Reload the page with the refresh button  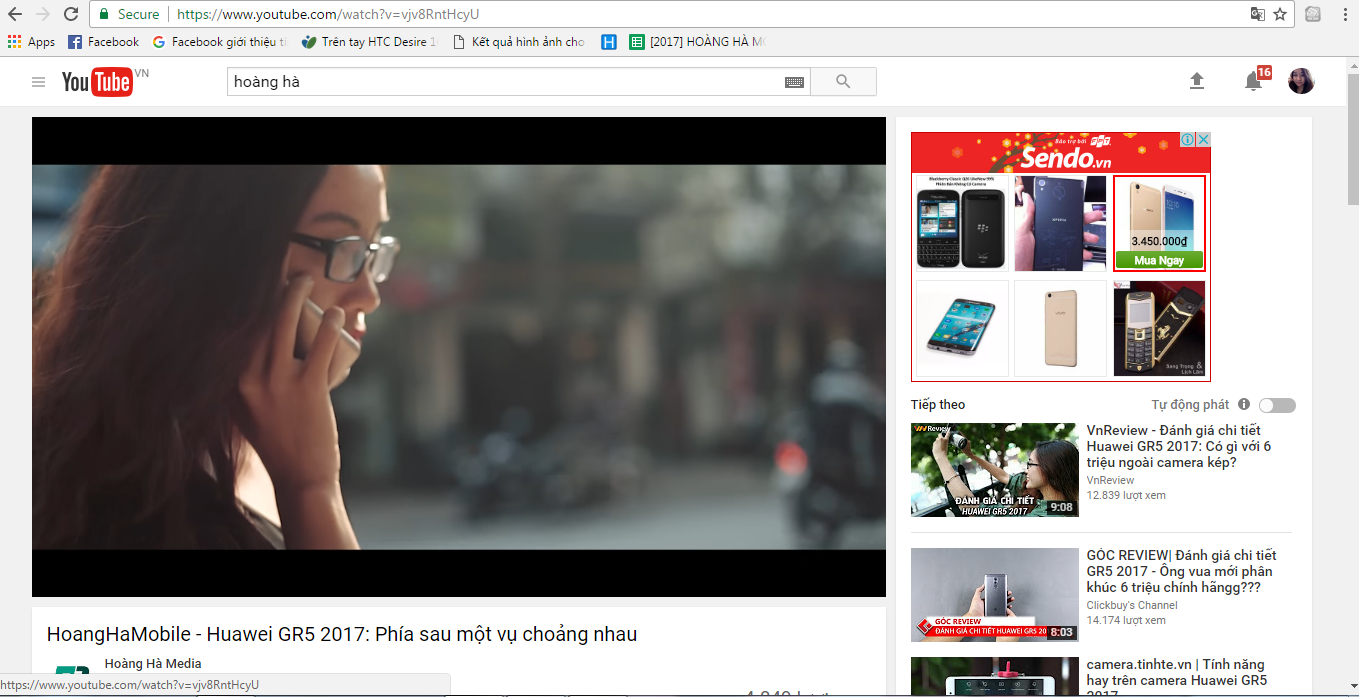(71, 14)
